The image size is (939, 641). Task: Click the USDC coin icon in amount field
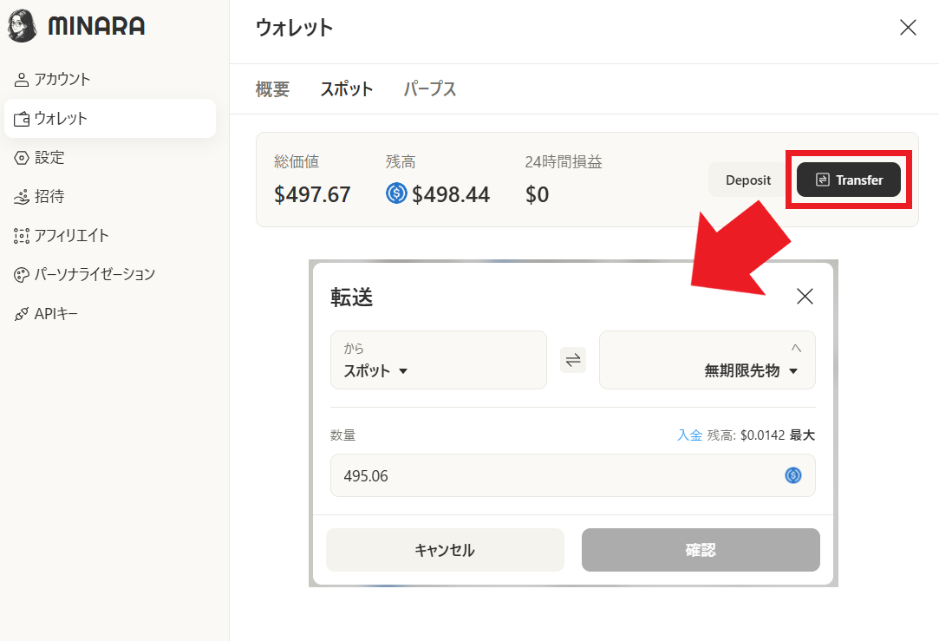(794, 476)
